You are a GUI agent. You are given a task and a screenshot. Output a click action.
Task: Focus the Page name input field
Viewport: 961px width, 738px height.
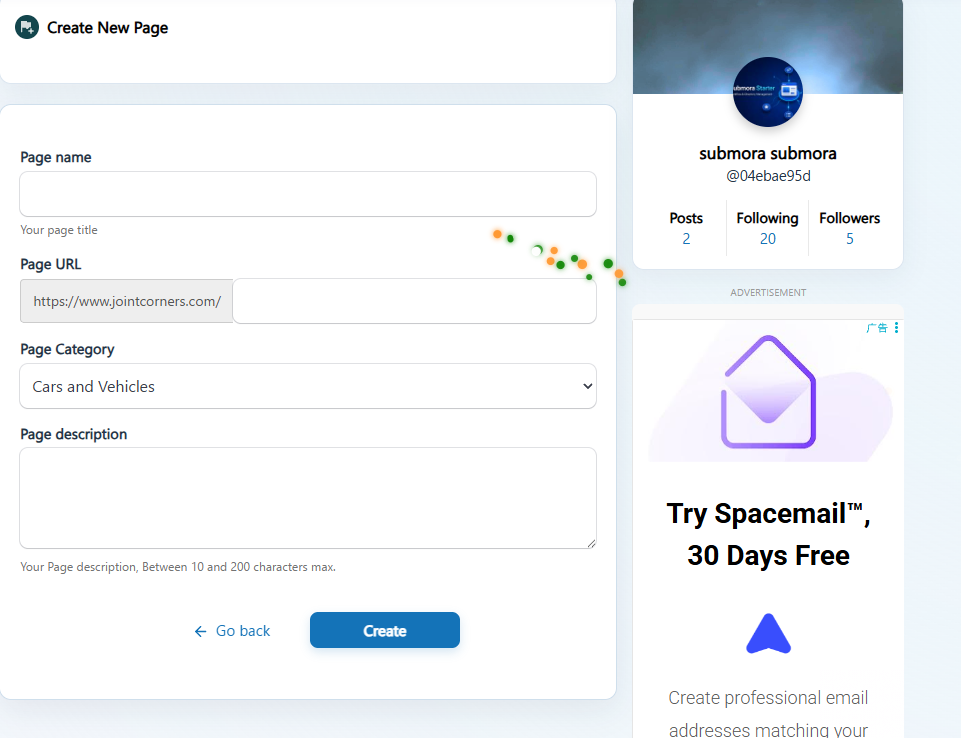[308, 194]
